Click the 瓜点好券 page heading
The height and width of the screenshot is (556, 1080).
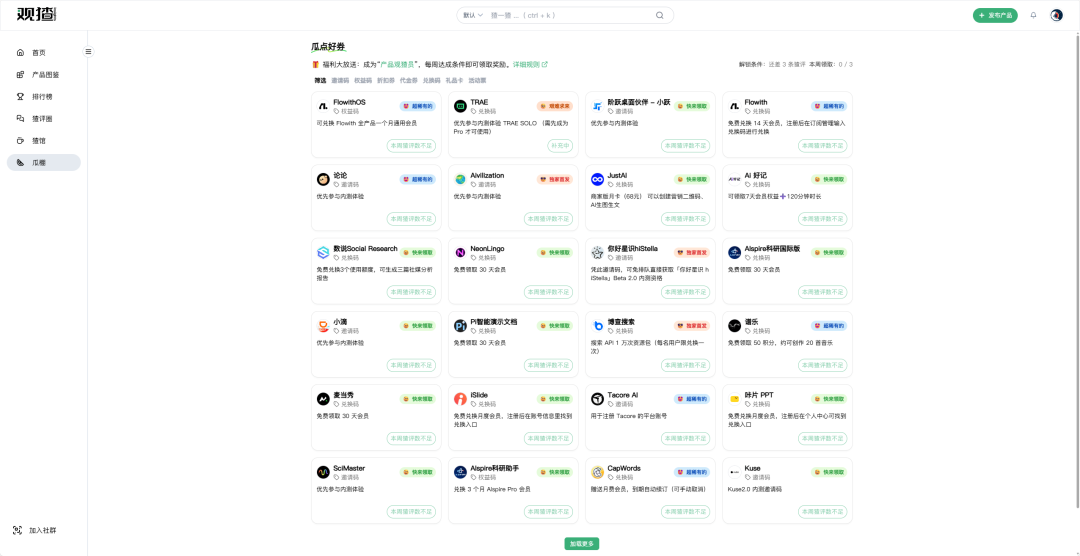[x=328, y=47]
